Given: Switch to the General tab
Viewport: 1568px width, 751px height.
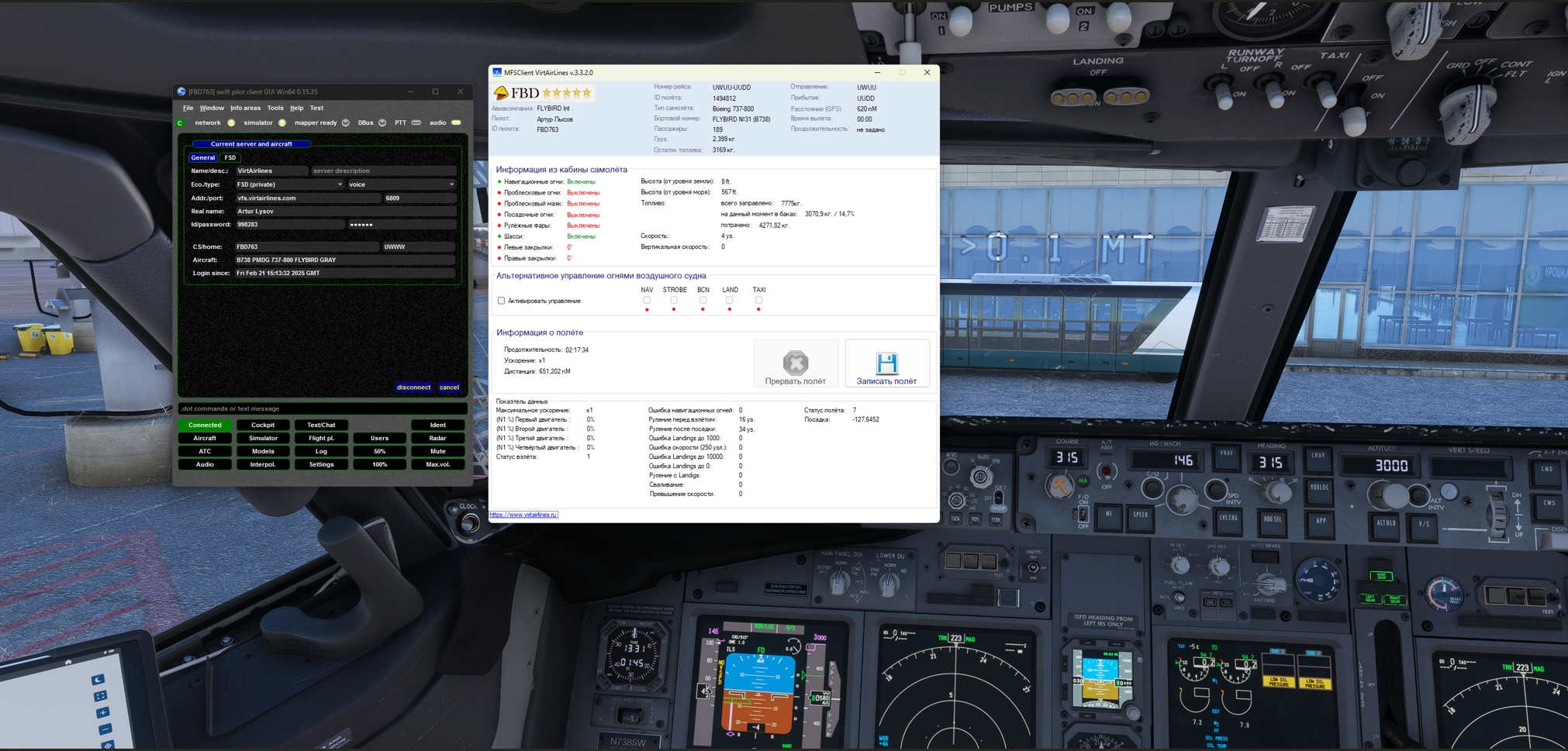Looking at the screenshot, I should coord(203,158).
